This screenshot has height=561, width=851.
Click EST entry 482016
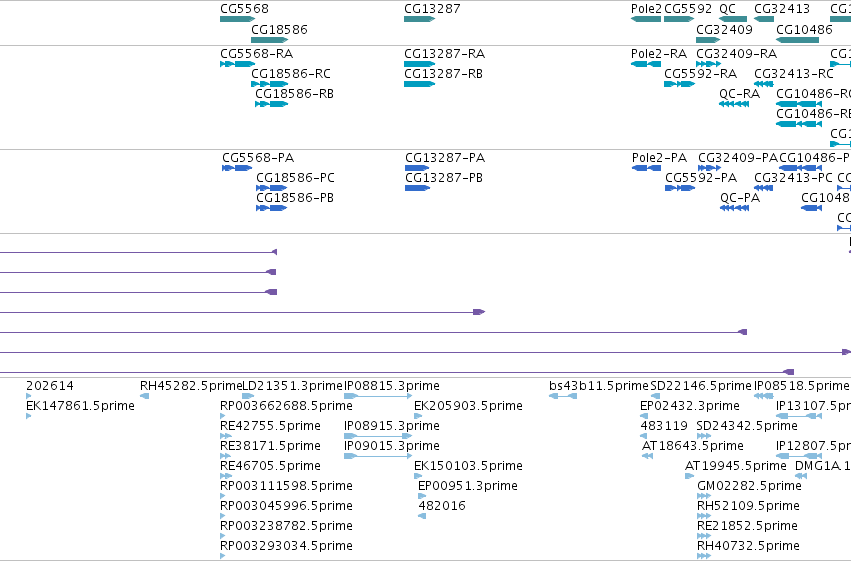point(442,506)
